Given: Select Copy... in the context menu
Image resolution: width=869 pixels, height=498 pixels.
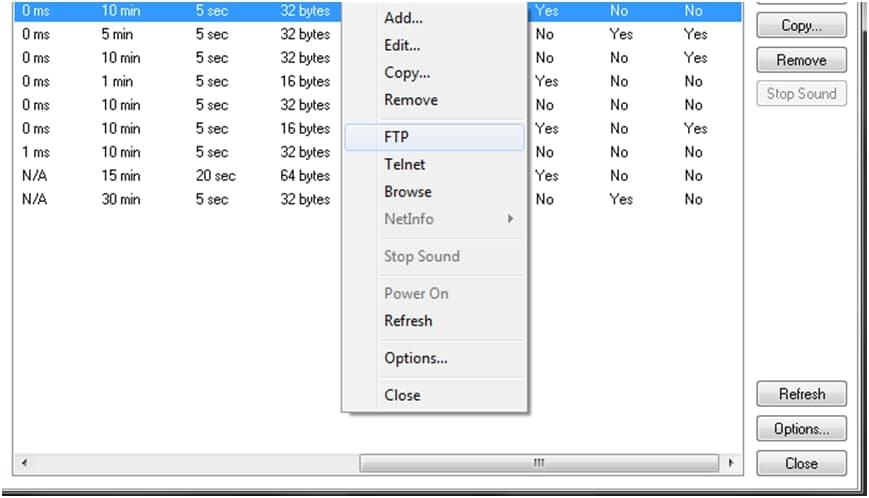Looking at the screenshot, I should 407,73.
